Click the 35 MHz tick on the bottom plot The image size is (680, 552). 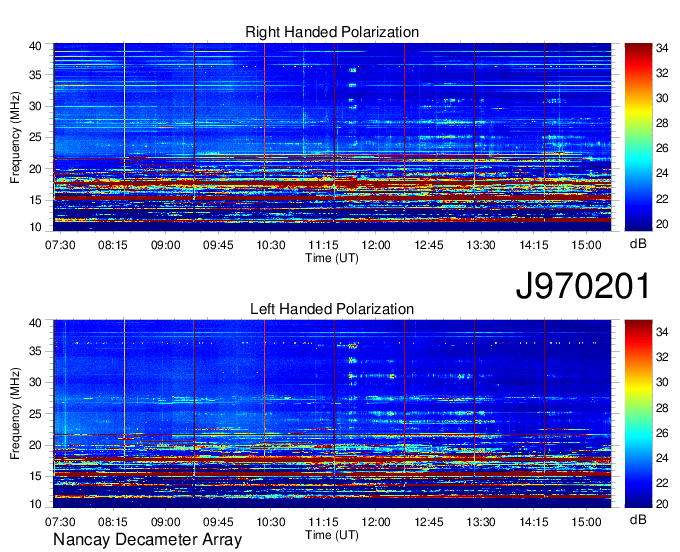click(36, 351)
